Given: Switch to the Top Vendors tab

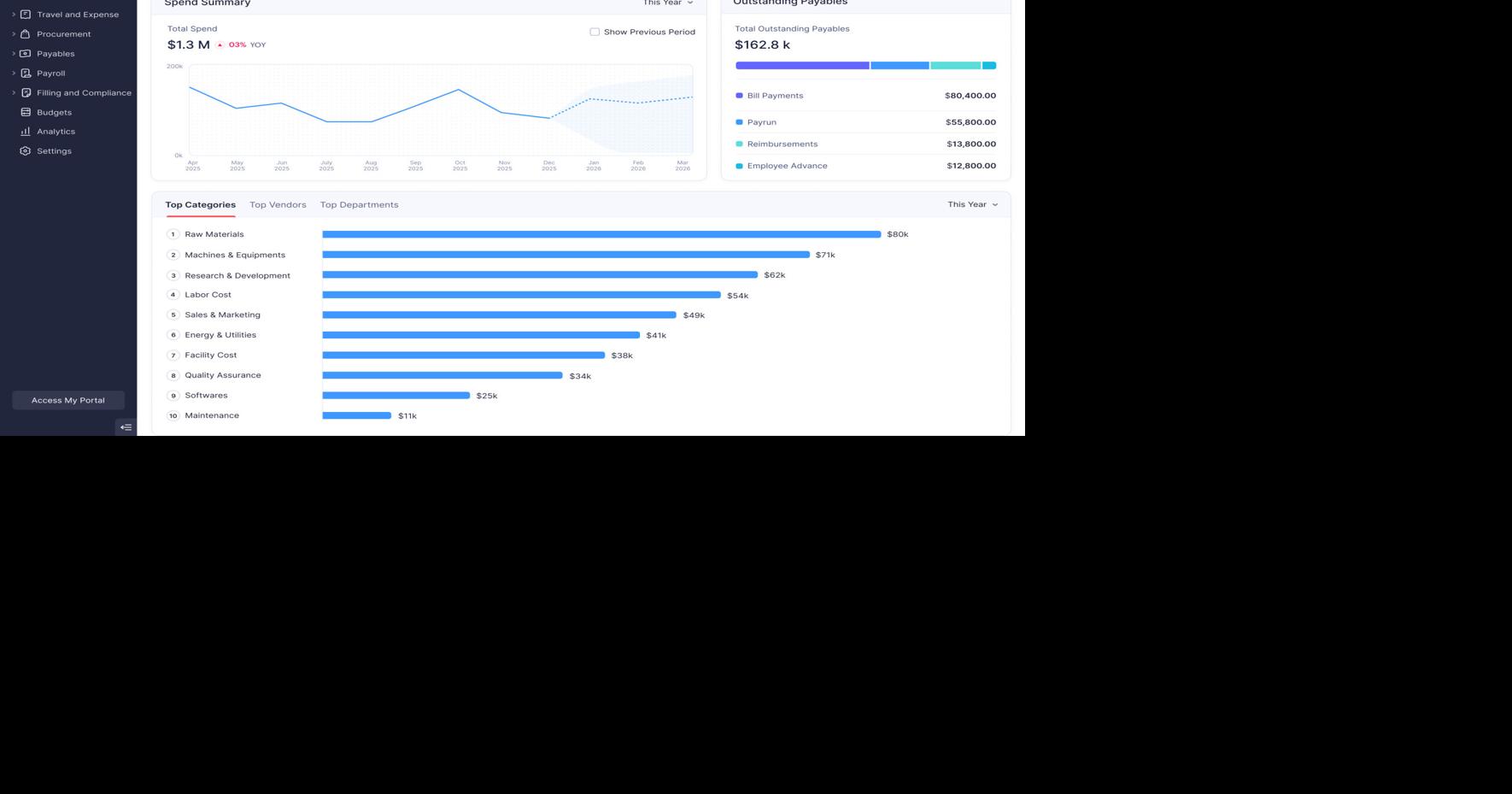Looking at the screenshot, I should click(x=278, y=204).
